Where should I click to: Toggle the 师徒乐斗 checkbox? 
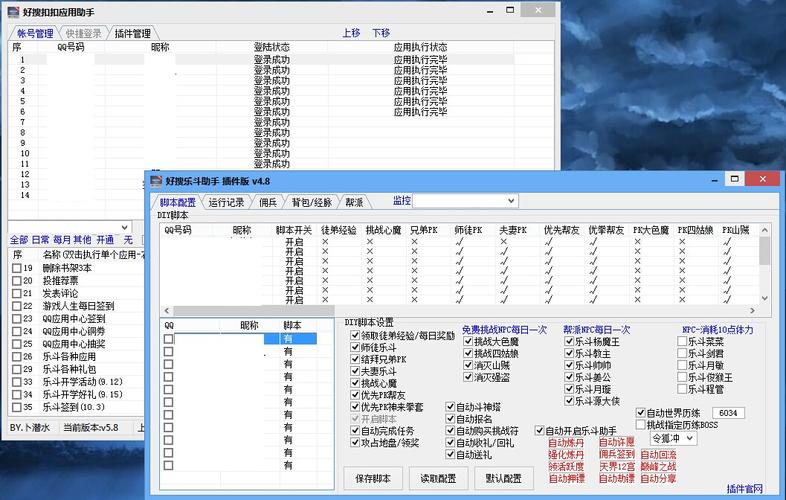pos(355,347)
